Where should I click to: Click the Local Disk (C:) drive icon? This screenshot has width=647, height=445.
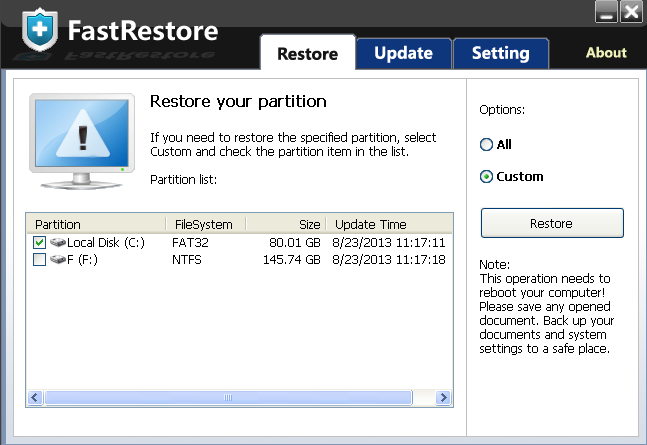(57, 243)
